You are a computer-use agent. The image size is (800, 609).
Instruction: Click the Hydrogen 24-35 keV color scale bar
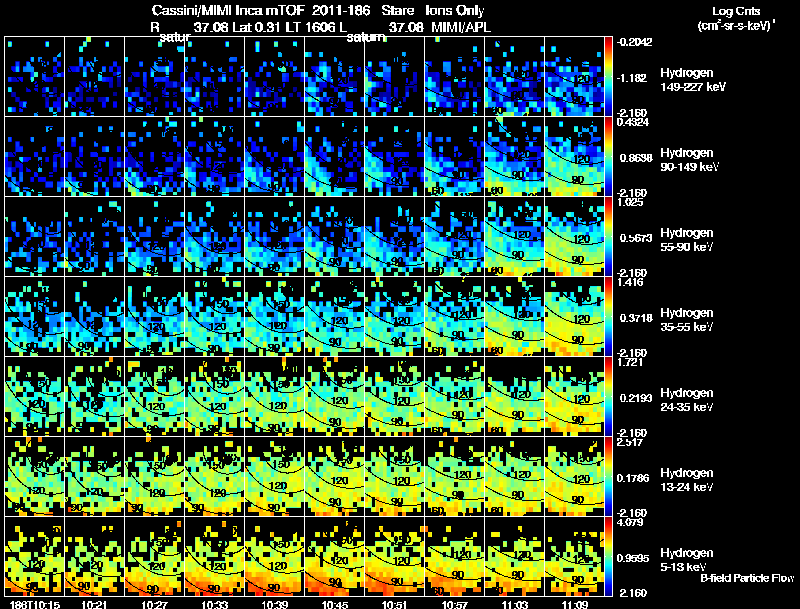click(x=608, y=396)
